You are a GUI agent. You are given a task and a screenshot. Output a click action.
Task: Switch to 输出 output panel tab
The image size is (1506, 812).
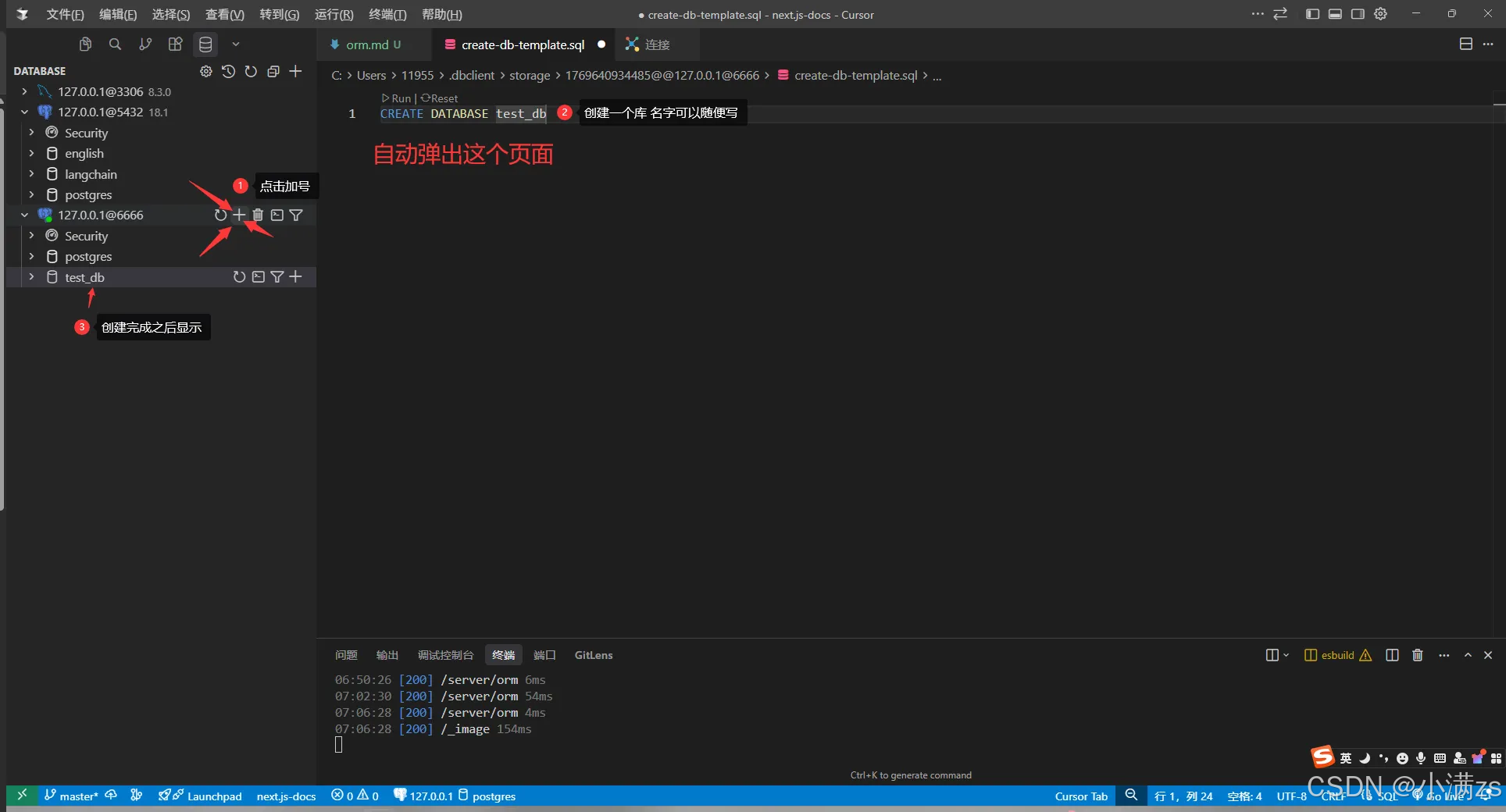click(x=387, y=655)
